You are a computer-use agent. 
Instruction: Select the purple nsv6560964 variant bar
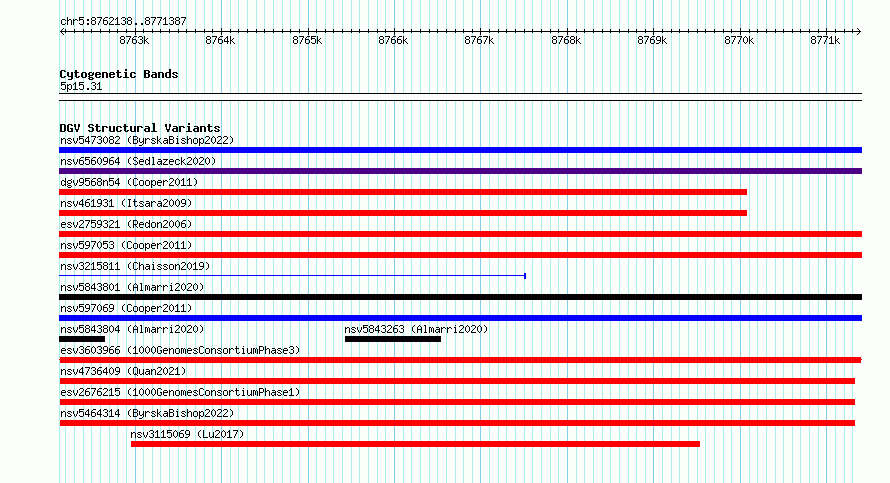[460, 171]
